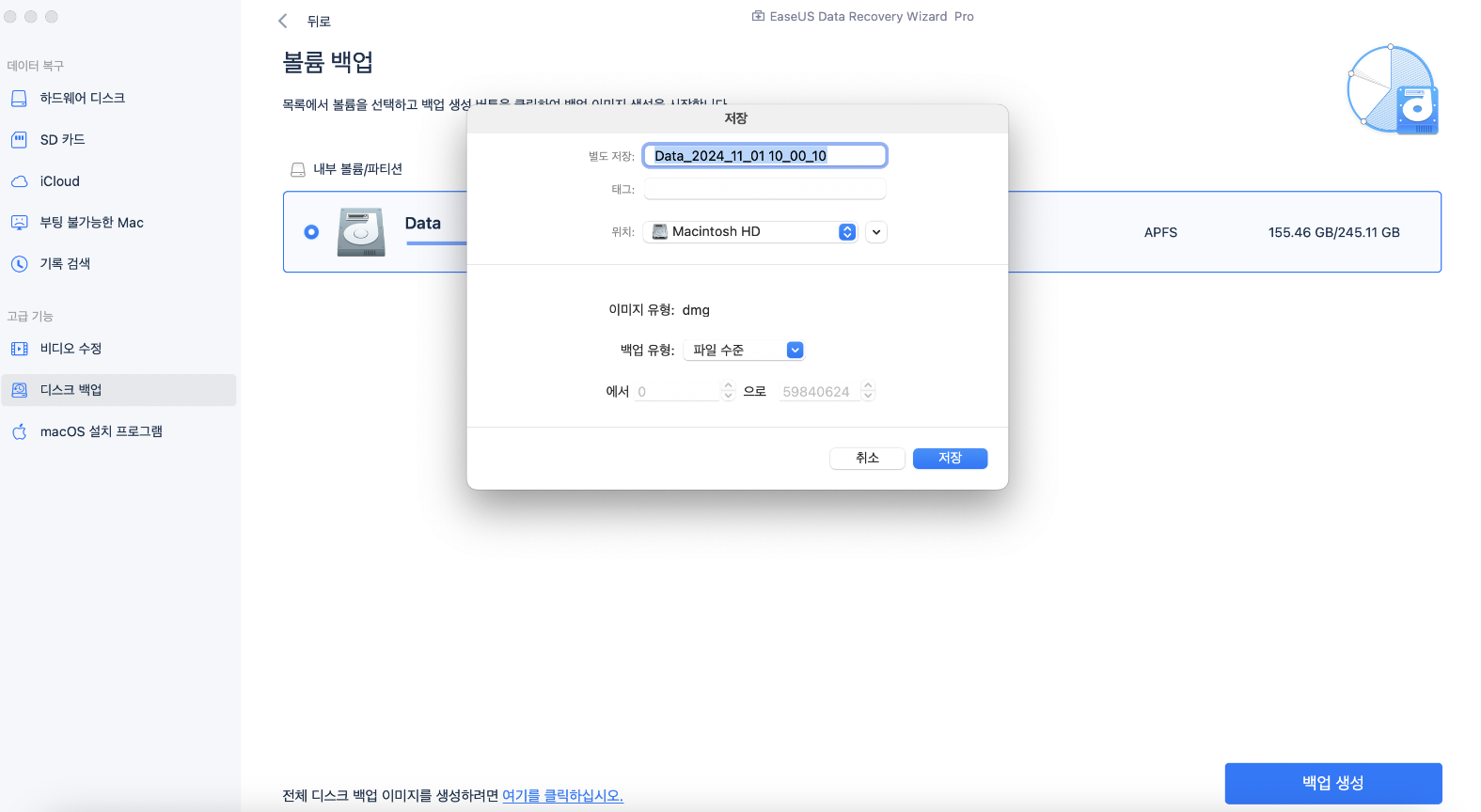Click the unbootable Mac monitor icon

point(19,223)
